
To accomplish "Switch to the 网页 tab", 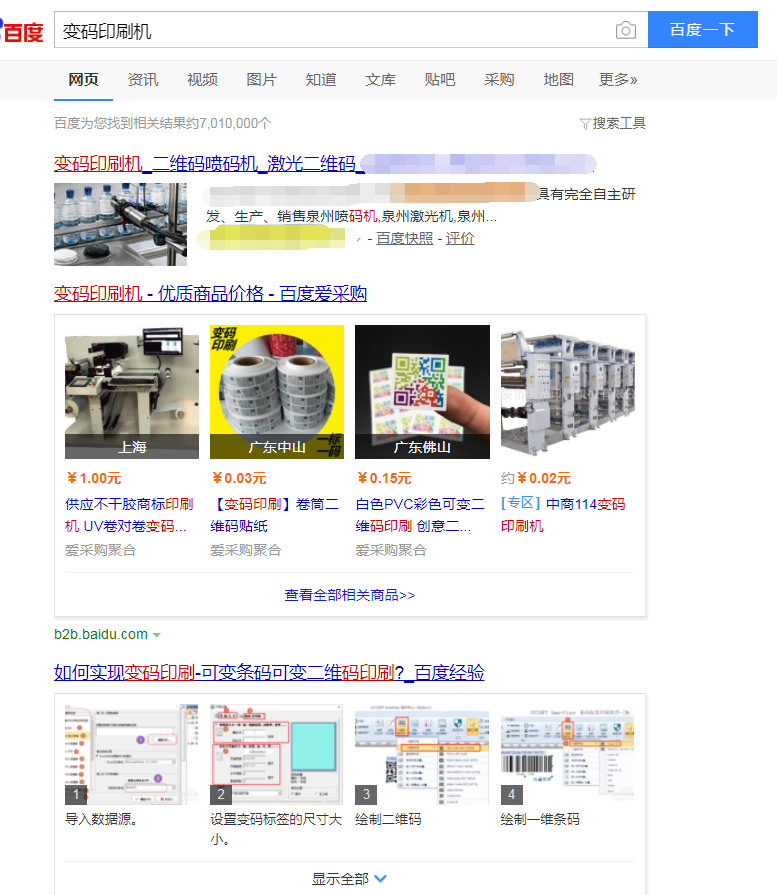I will point(83,80).
